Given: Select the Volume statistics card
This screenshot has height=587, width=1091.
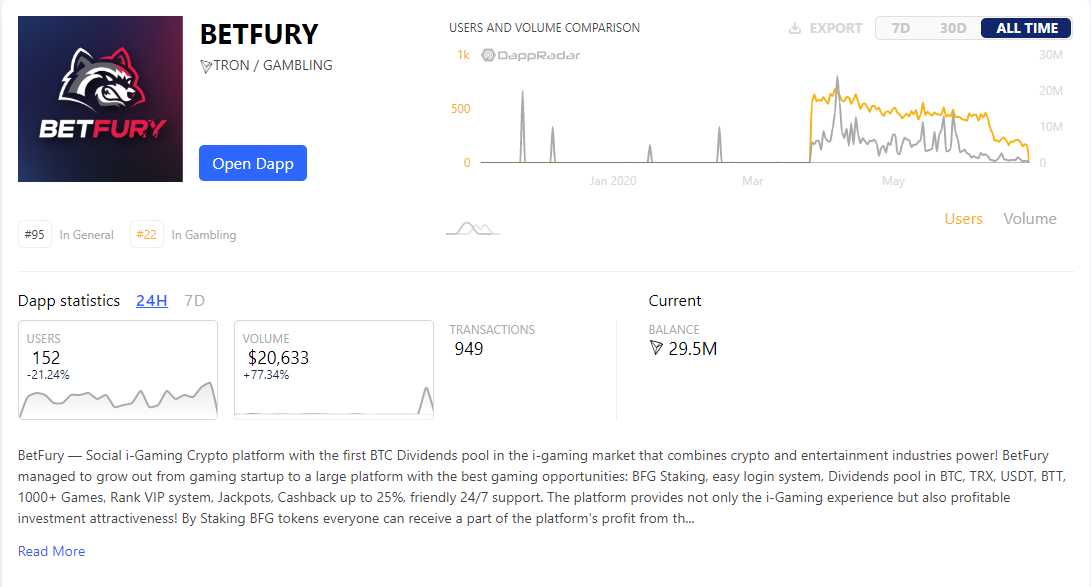Looking at the screenshot, I should click(334, 369).
